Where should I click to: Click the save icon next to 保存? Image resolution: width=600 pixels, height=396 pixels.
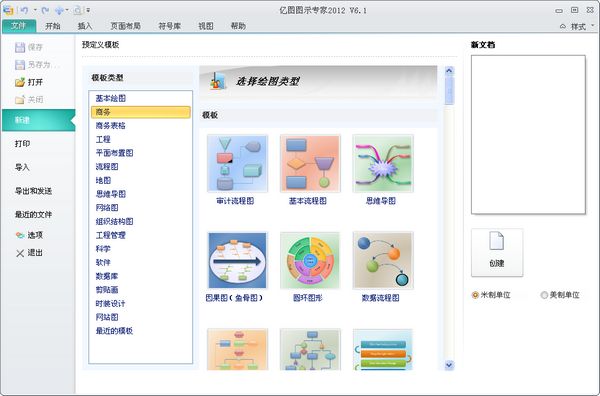tap(20, 47)
